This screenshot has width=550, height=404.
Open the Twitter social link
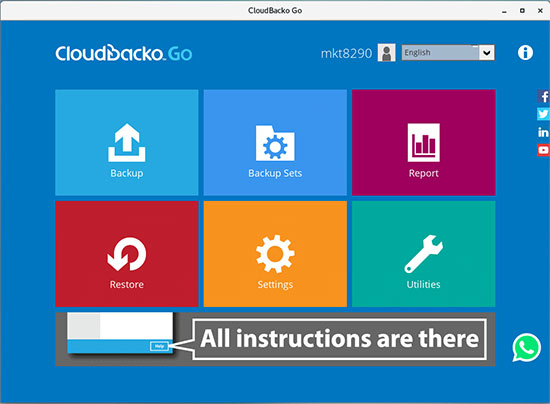(x=543, y=114)
